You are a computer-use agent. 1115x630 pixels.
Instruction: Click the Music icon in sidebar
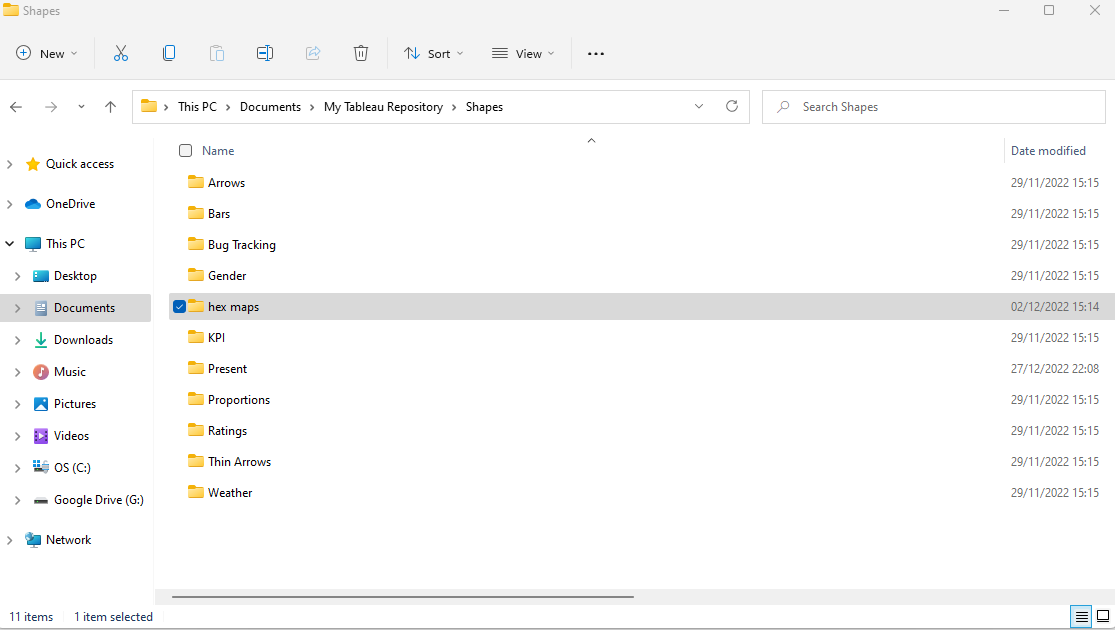pyautogui.click(x=41, y=372)
